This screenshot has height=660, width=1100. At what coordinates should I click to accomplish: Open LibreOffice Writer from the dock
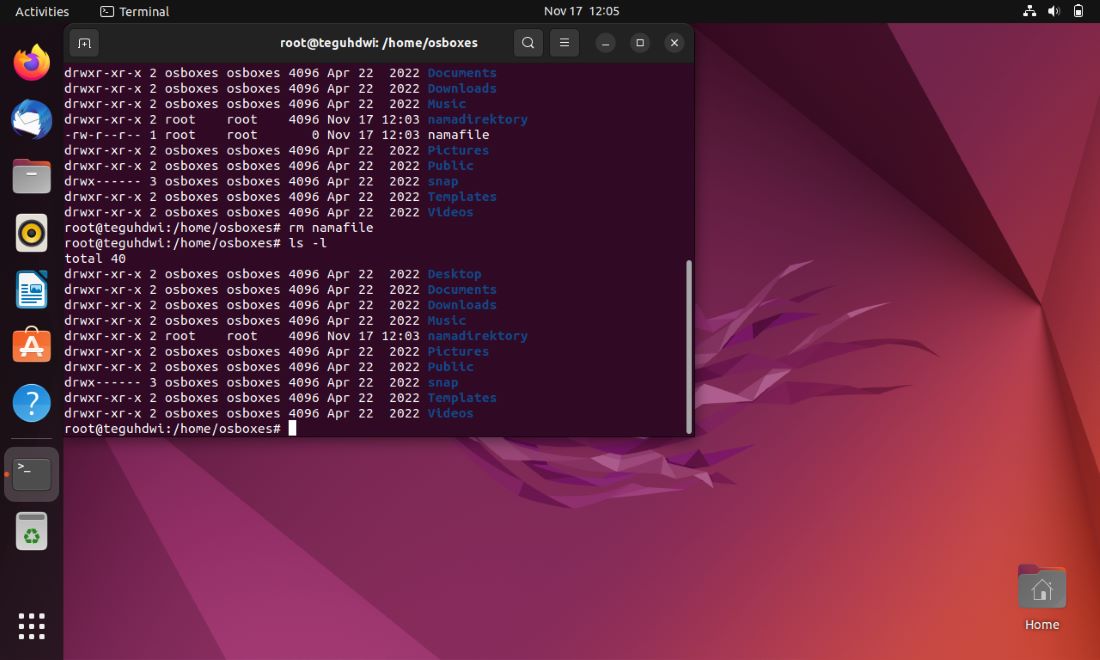[32, 289]
